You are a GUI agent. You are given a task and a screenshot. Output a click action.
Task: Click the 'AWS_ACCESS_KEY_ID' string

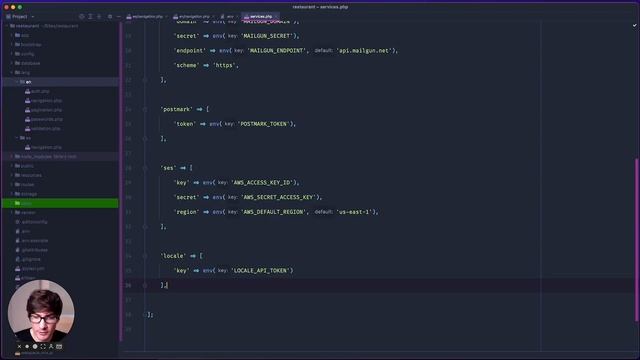tap(264, 182)
